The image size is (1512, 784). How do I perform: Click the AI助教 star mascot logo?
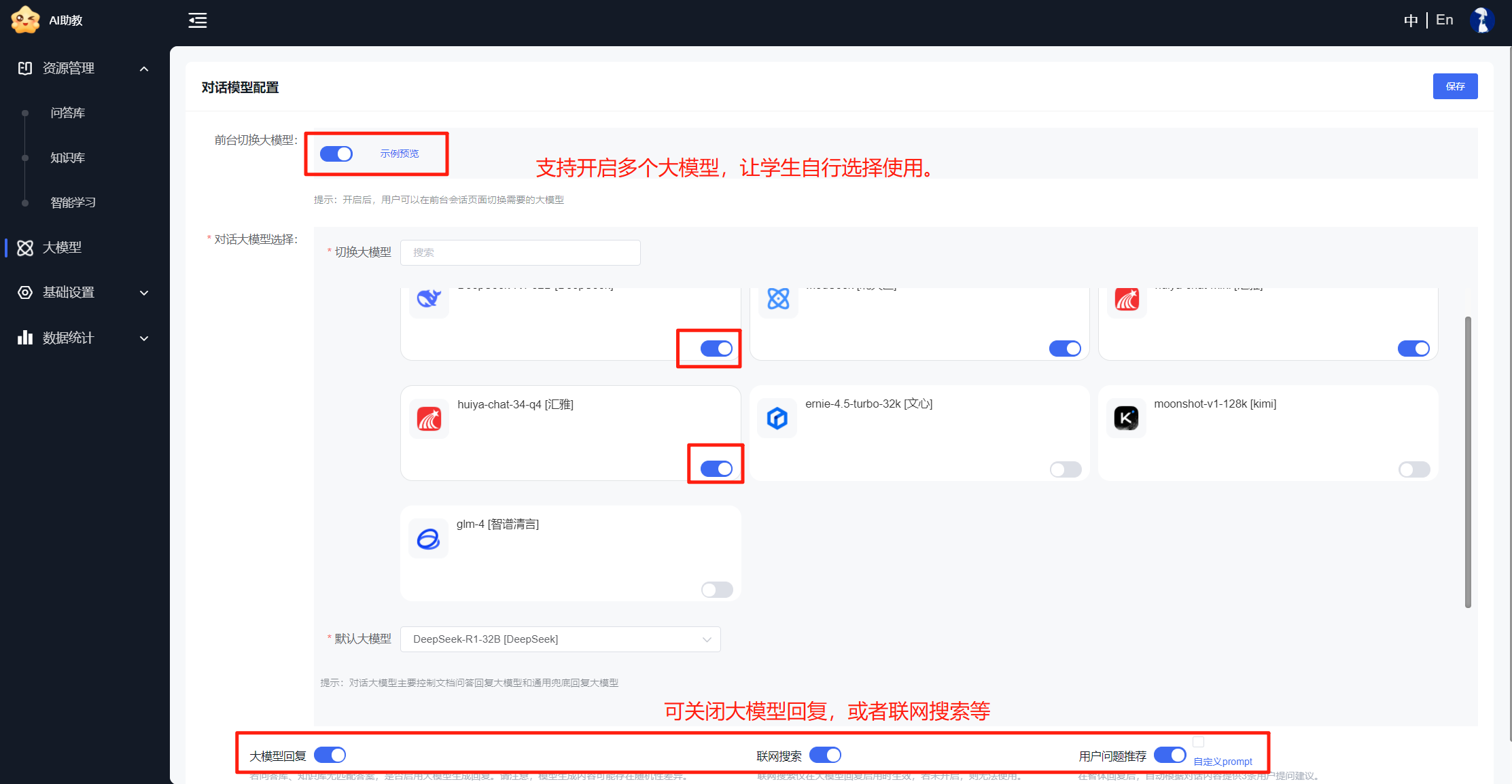click(x=25, y=20)
